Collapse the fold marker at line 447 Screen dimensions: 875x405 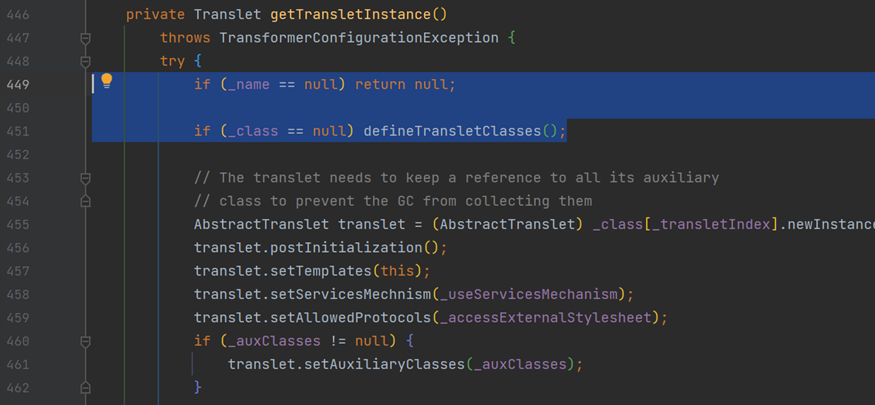85,38
